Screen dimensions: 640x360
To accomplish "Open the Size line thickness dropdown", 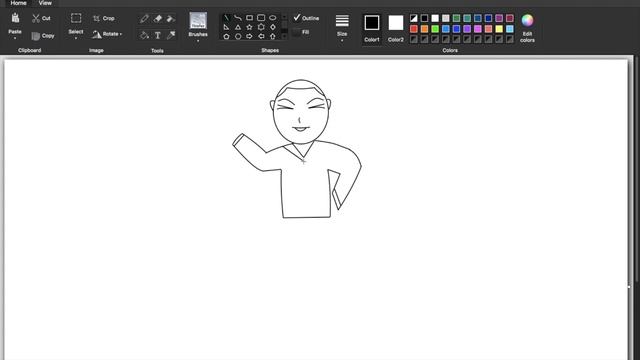I will 342,28.
